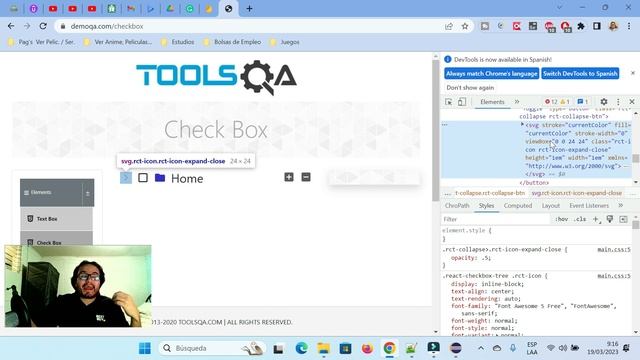
Task: Open Firefox from the taskbar
Action: point(367,348)
